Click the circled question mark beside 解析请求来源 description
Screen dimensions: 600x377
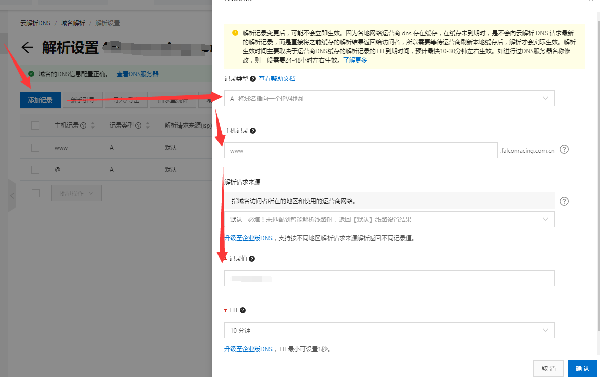point(564,201)
